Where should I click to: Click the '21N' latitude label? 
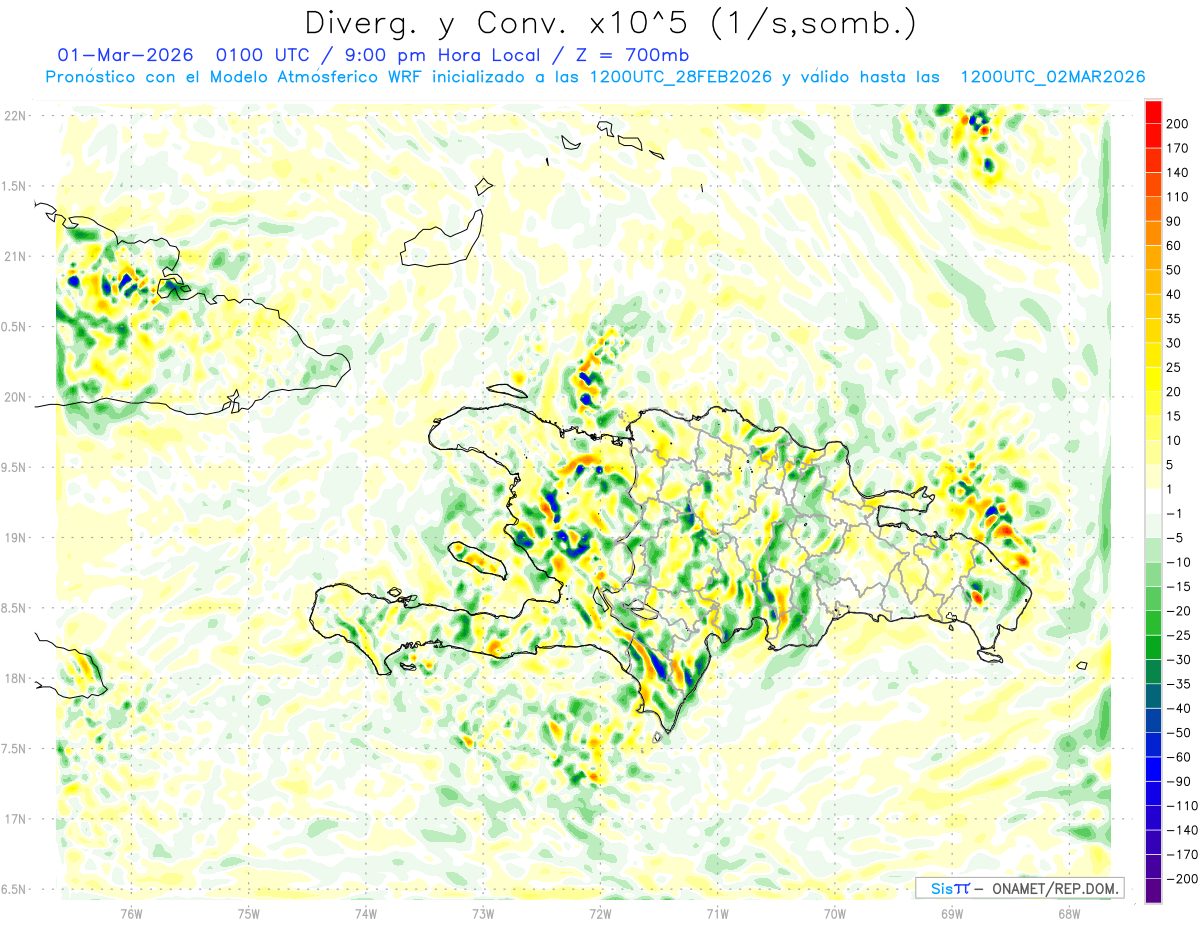pos(14,256)
